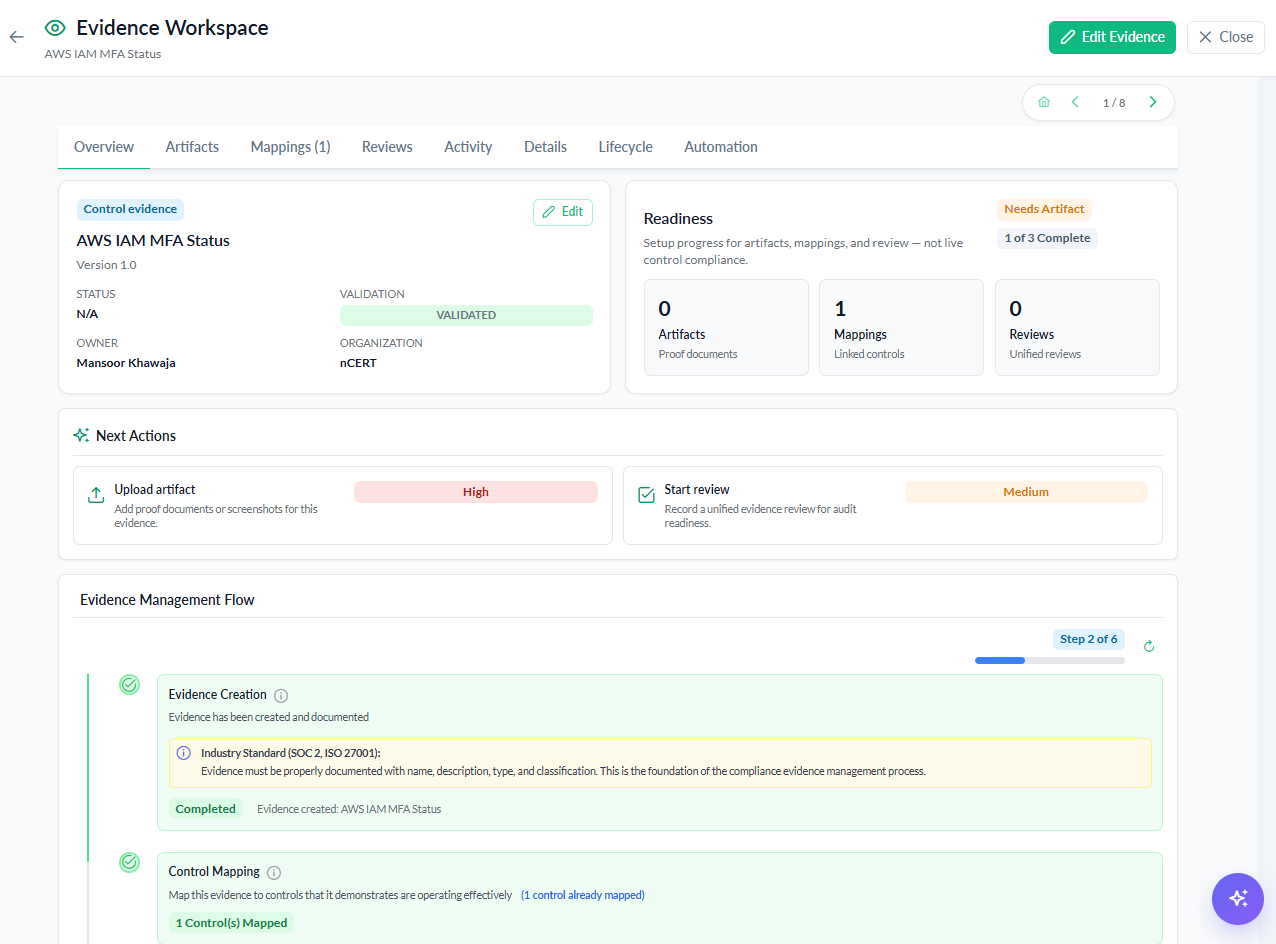Click the "Step 2 of 6" badge
Viewport: 1276px width, 944px height.
coord(1089,639)
